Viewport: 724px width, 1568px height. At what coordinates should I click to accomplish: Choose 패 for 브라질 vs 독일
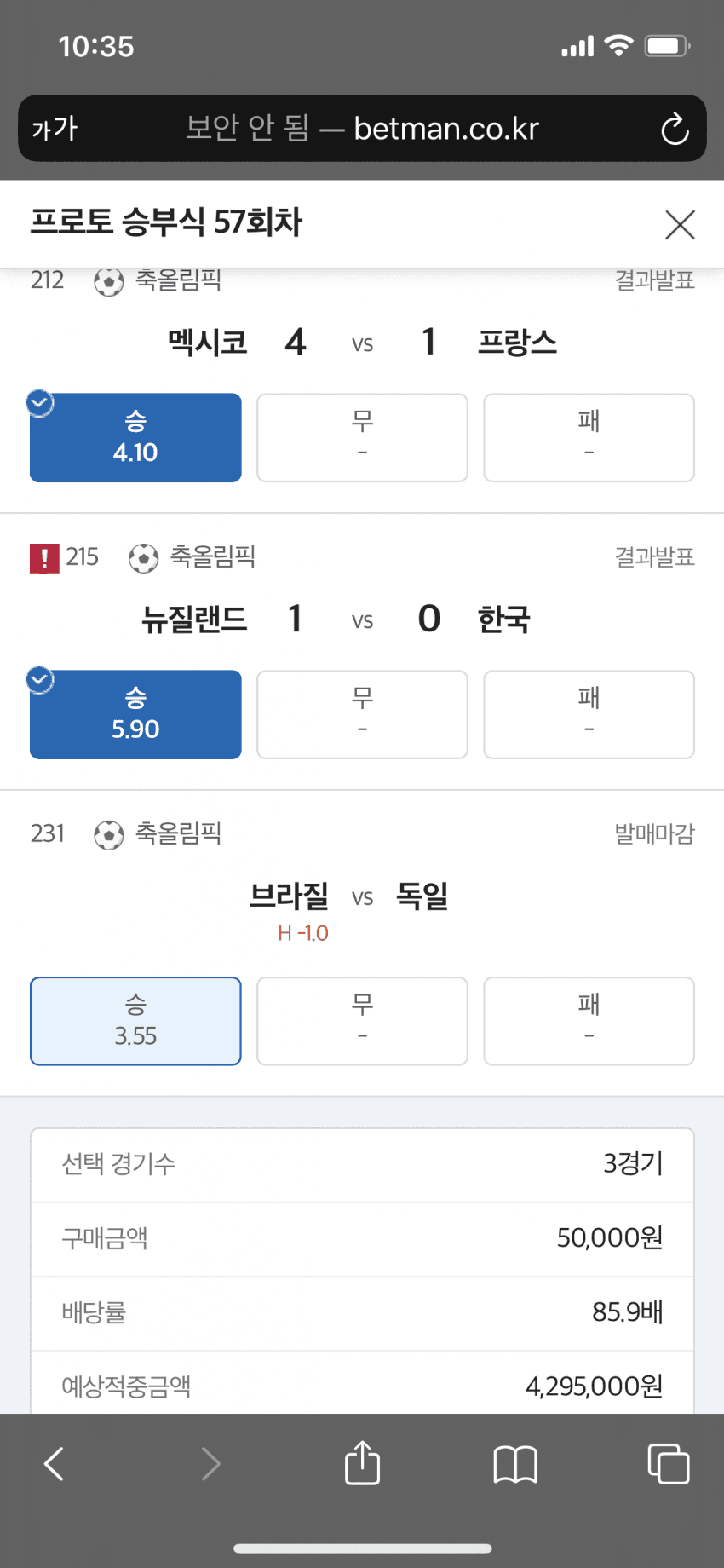click(589, 1021)
